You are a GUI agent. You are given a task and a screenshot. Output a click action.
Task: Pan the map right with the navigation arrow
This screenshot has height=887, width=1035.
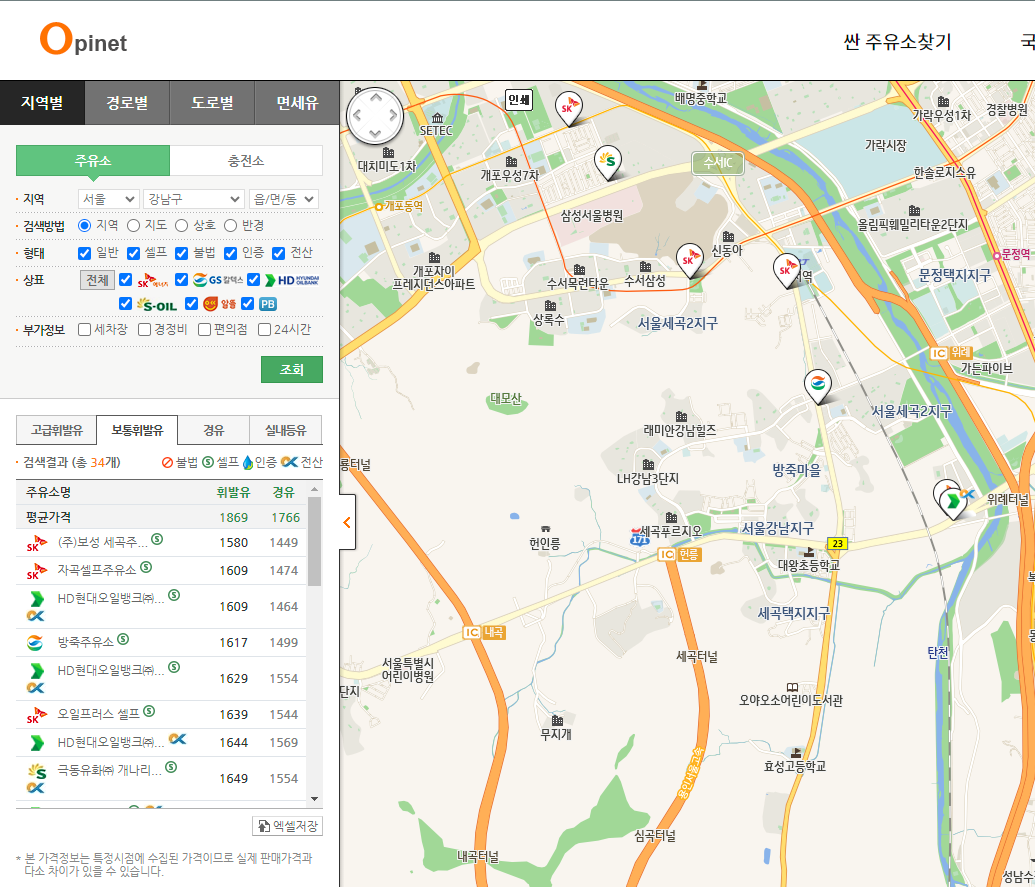coord(393,115)
